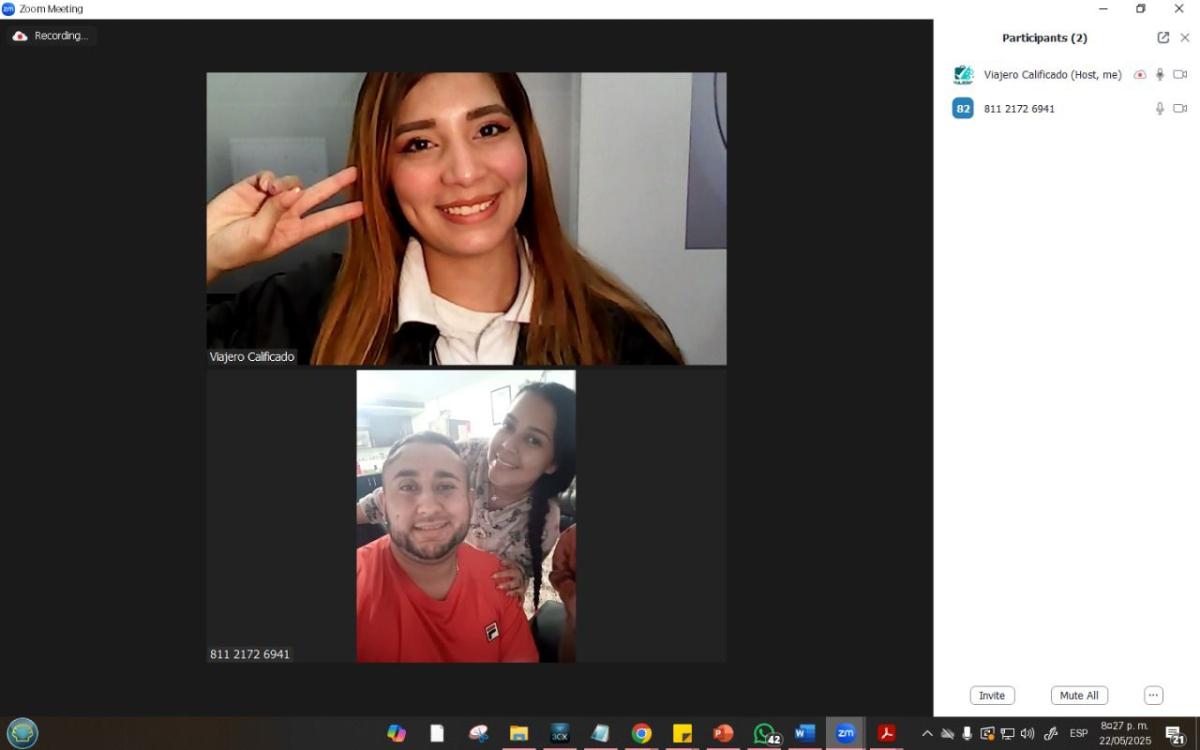Open Google Chrome from the taskbar
Image resolution: width=1200 pixels, height=750 pixels.
pyautogui.click(x=641, y=734)
